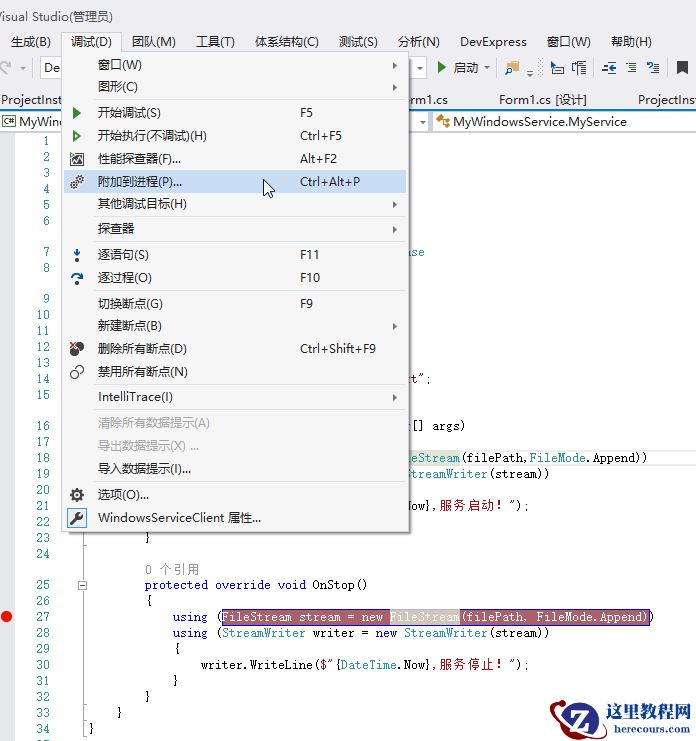Open the 测试(S) Test menu
Image resolution: width=696 pixels, height=741 pixels.
pos(358,42)
